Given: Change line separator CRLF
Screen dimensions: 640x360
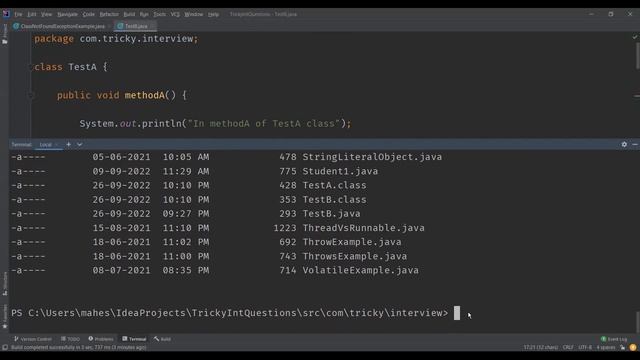Looking at the screenshot, I should pos(568,348).
